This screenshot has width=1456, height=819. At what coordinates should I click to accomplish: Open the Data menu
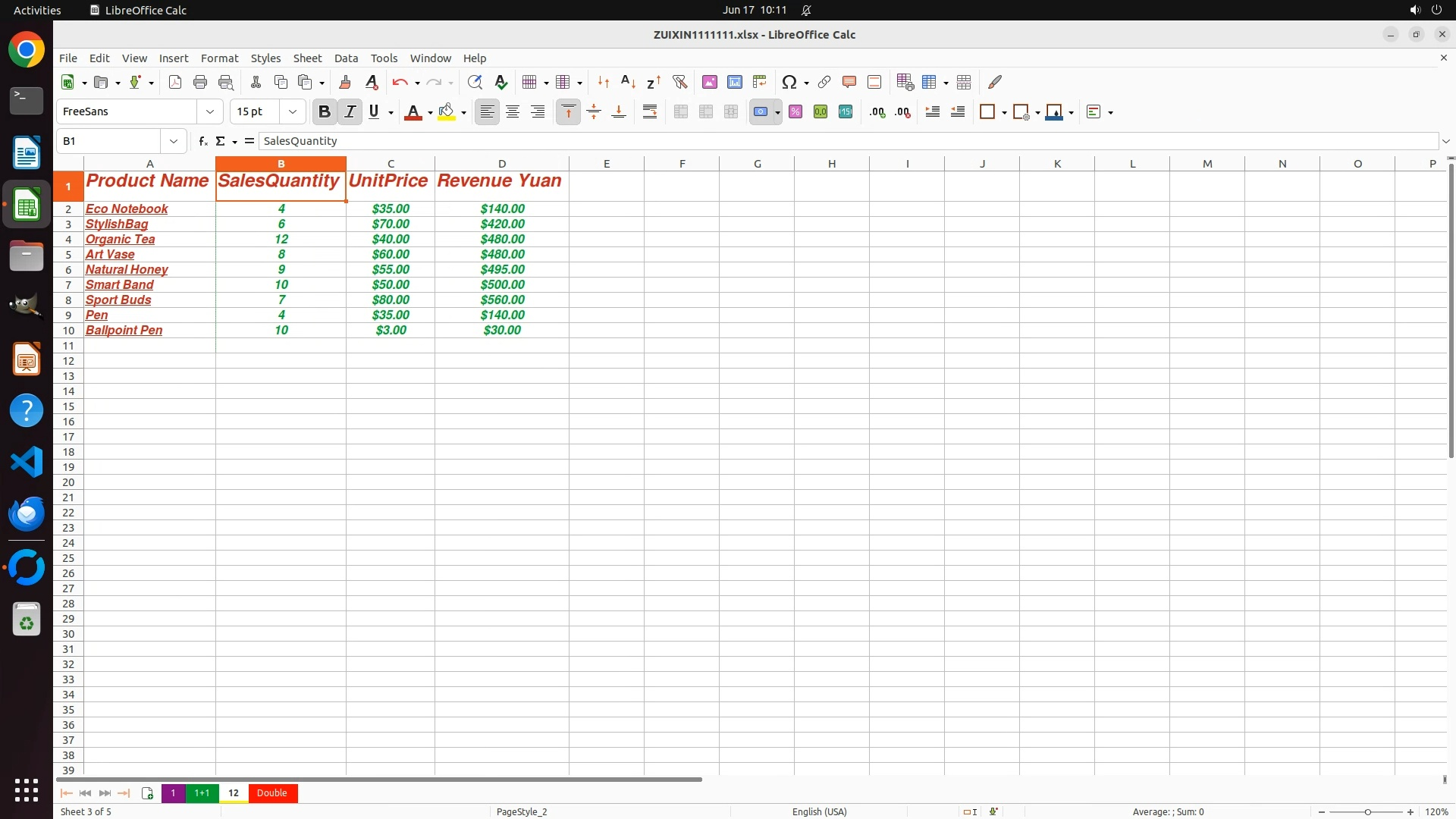pos(346,58)
